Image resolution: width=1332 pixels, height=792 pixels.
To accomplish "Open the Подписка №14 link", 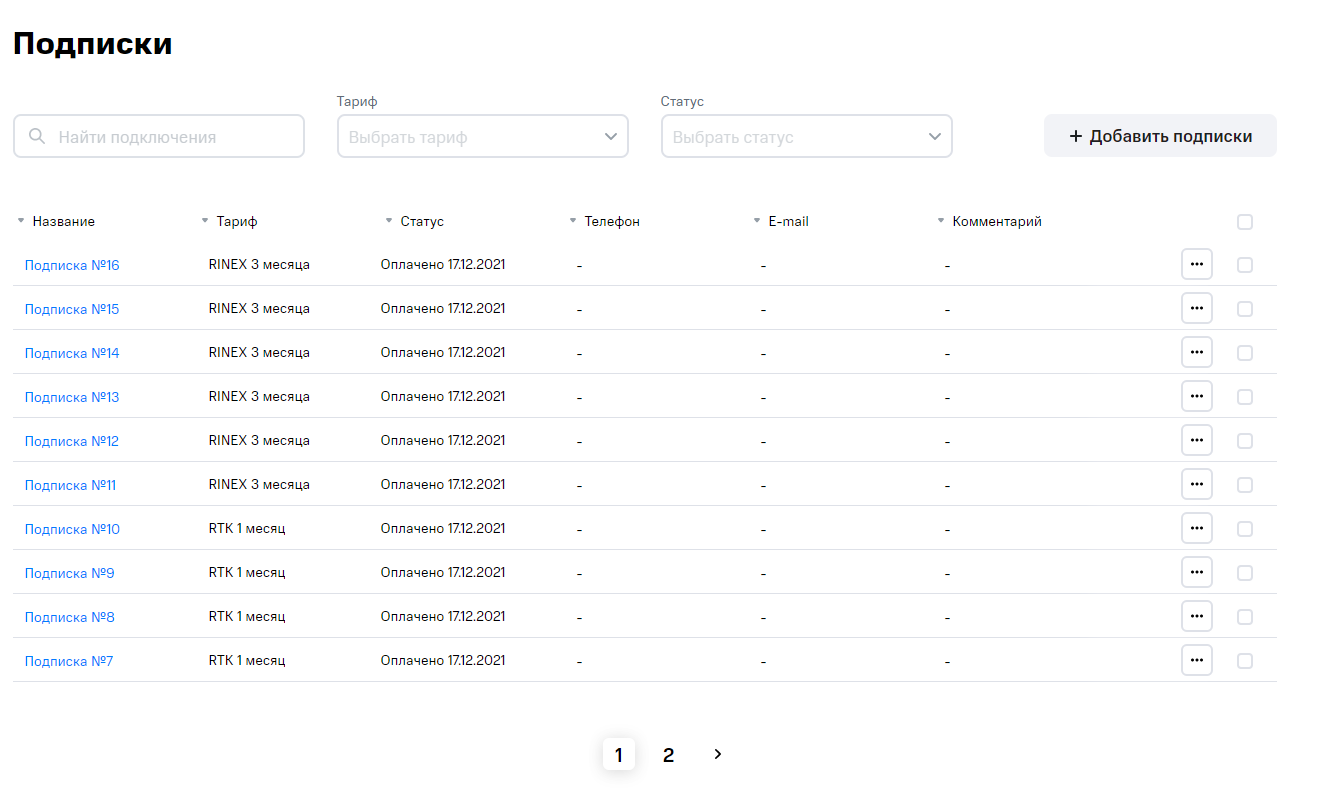I will [x=72, y=353].
